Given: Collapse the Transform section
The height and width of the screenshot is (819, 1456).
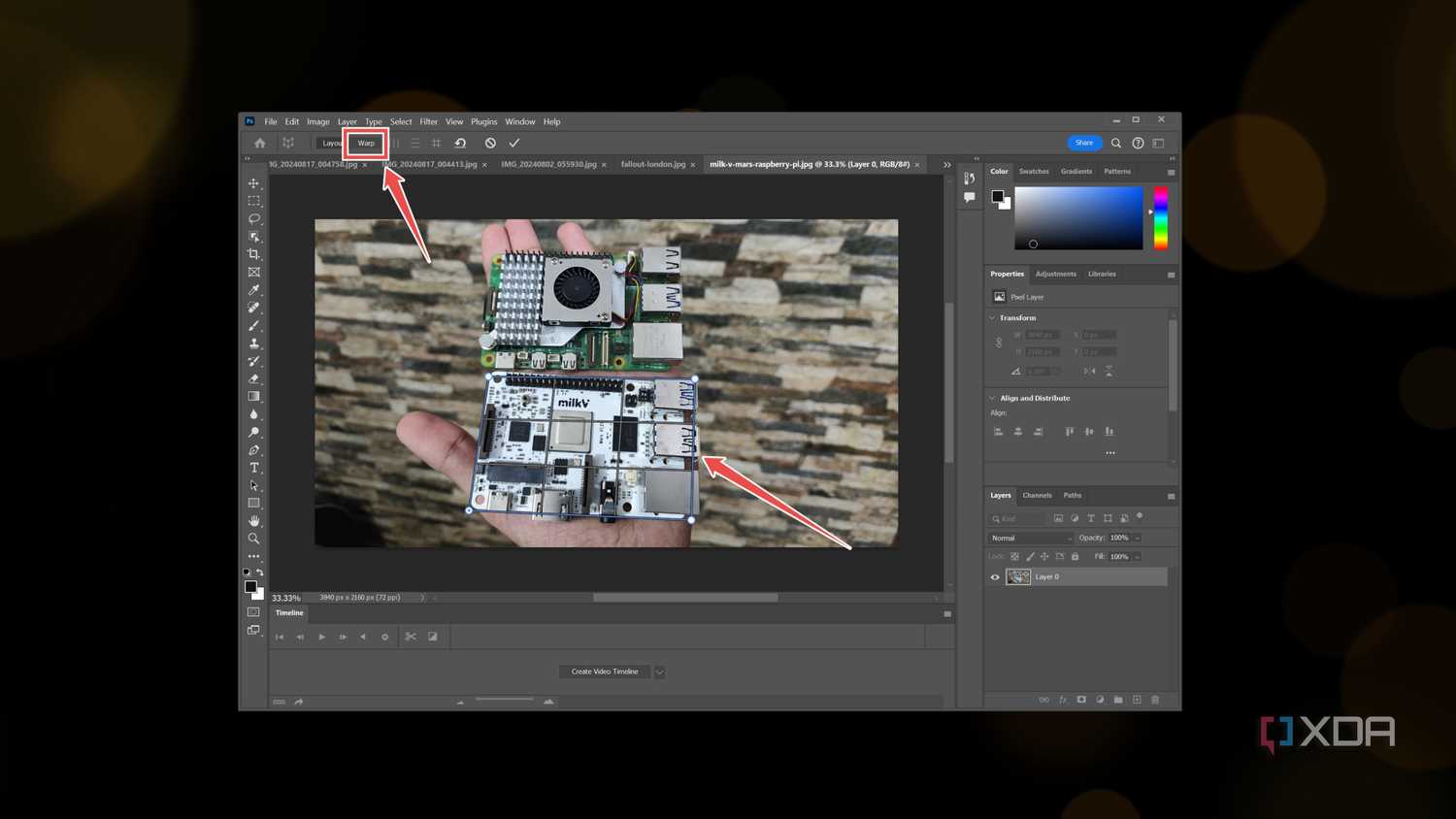Looking at the screenshot, I should click(x=992, y=318).
